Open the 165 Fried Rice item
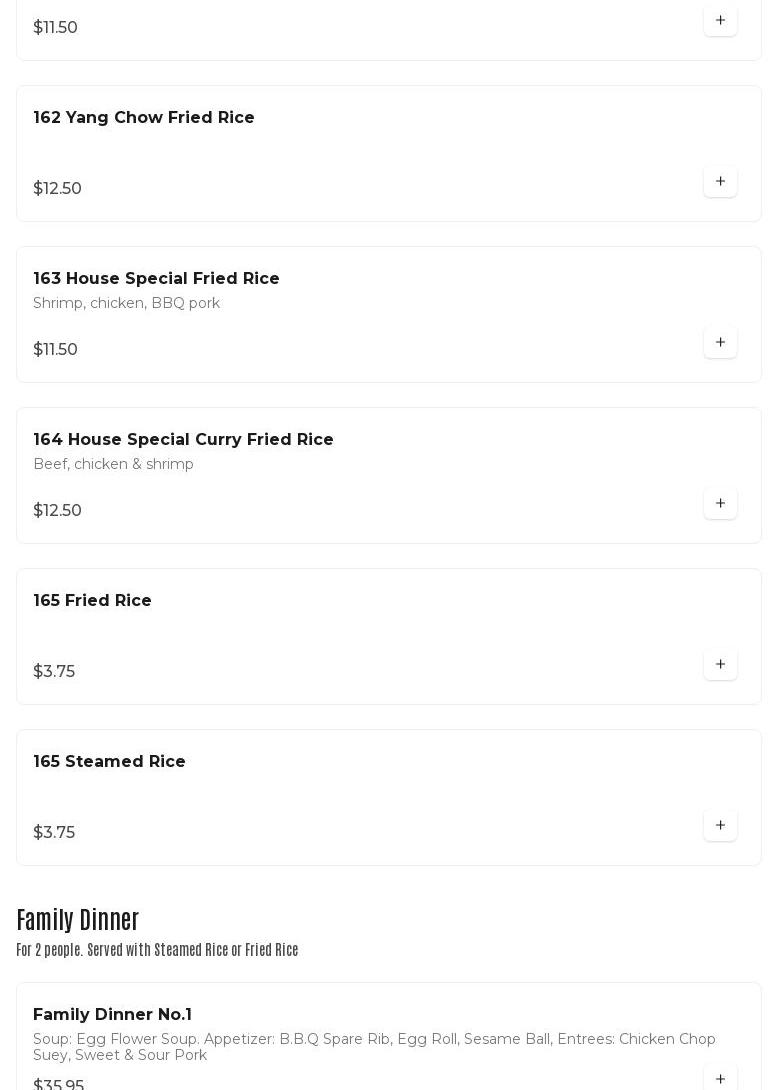The image size is (778, 1090). 92,601
